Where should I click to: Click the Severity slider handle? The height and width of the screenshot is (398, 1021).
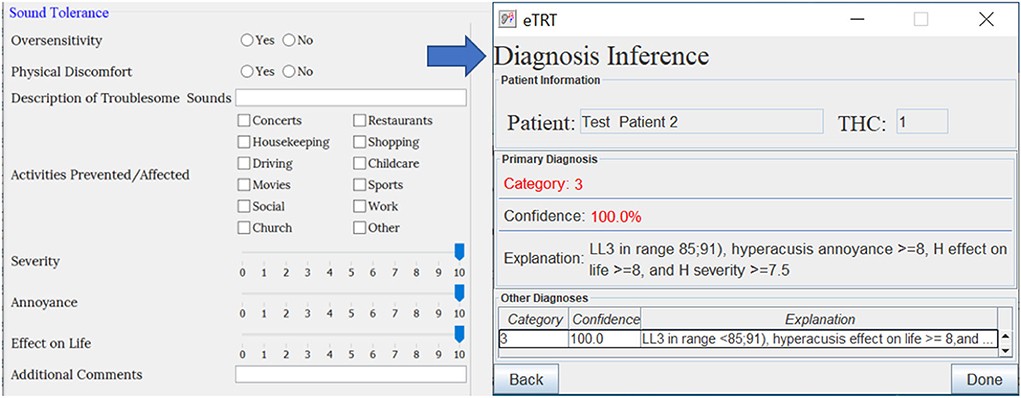point(459,252)
